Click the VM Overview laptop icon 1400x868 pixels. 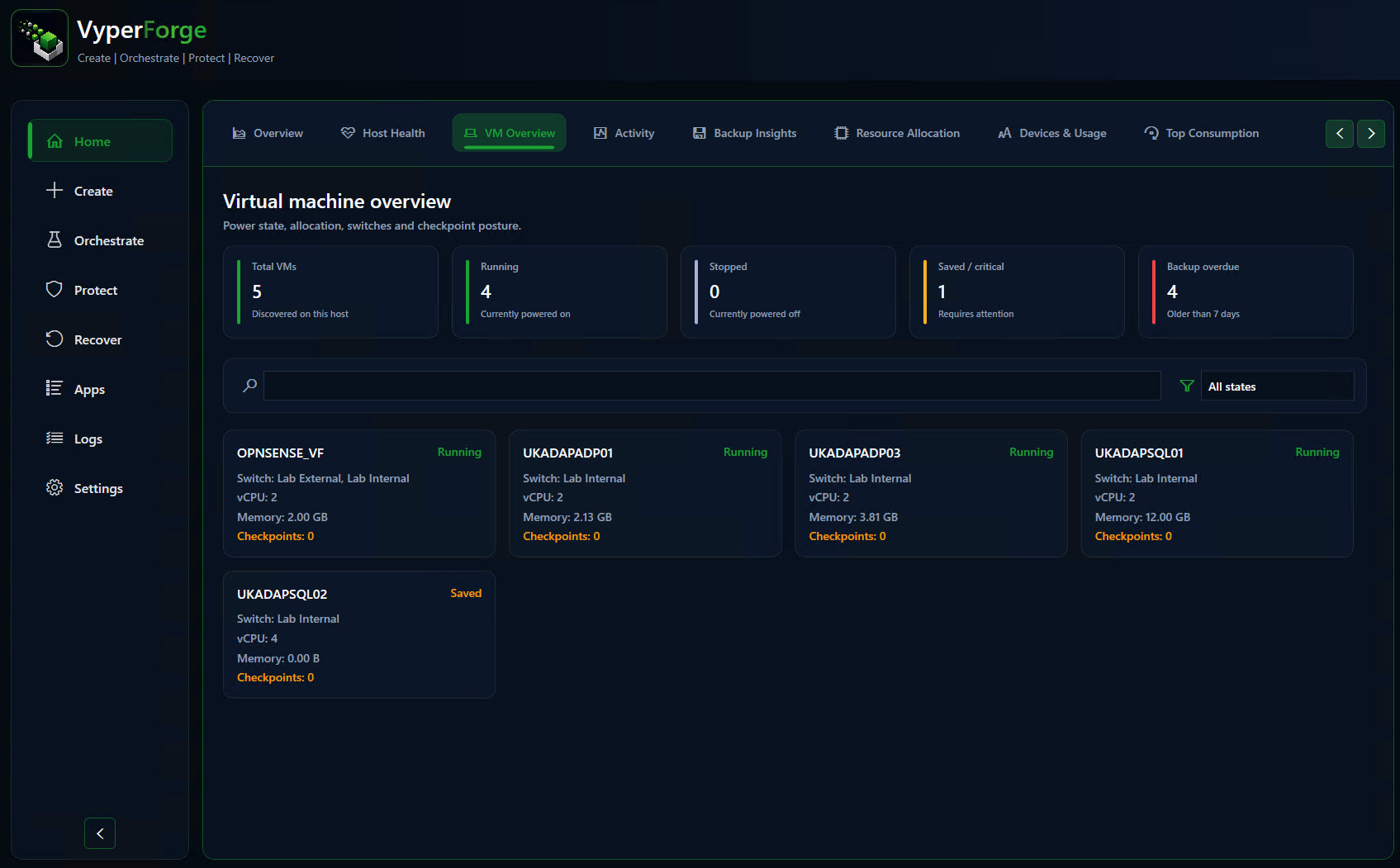(x=470, y=133)
